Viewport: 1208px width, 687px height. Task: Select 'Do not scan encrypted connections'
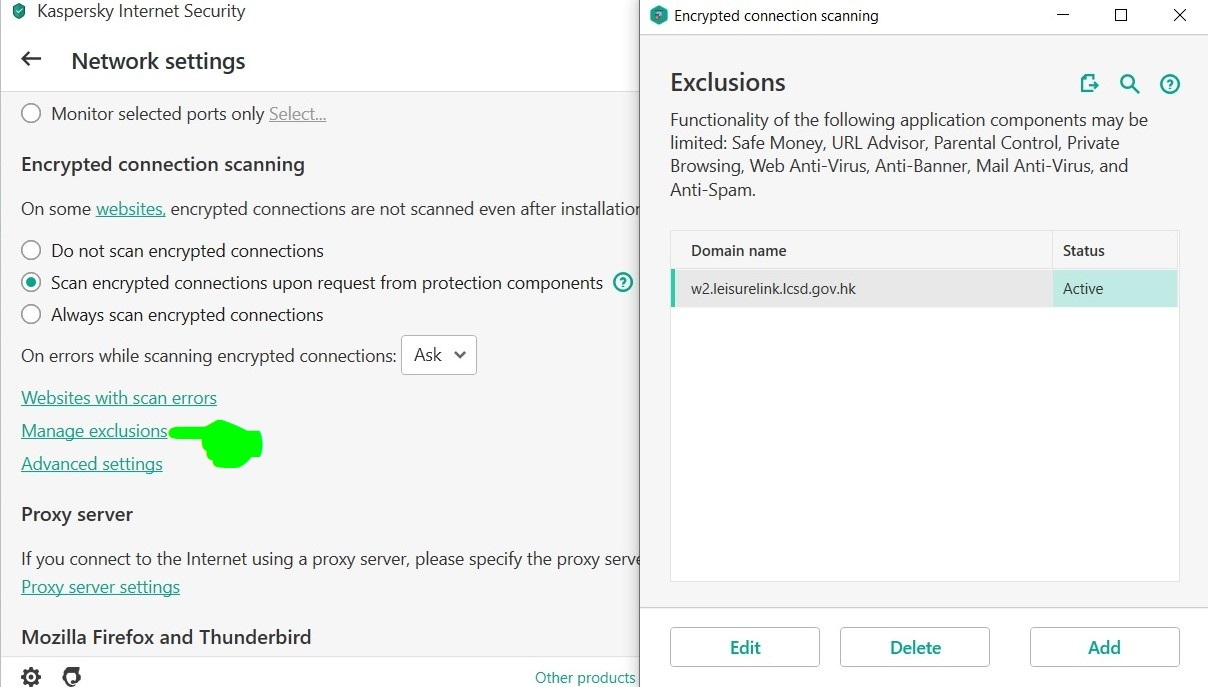point(31,251)
